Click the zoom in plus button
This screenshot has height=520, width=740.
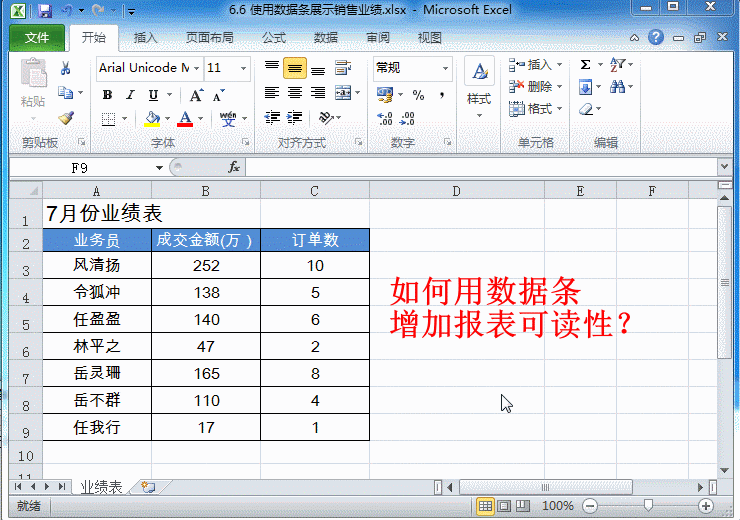point(706,506)
